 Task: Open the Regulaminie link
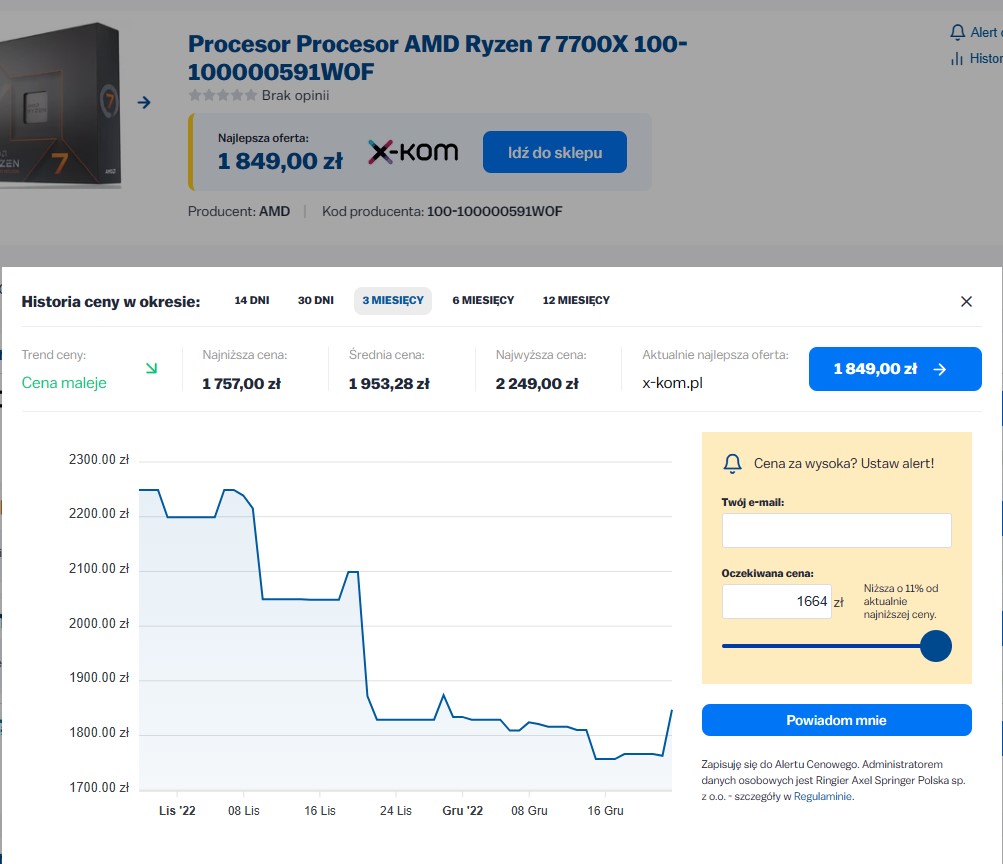pyautogui.click(x=823, y=796)
